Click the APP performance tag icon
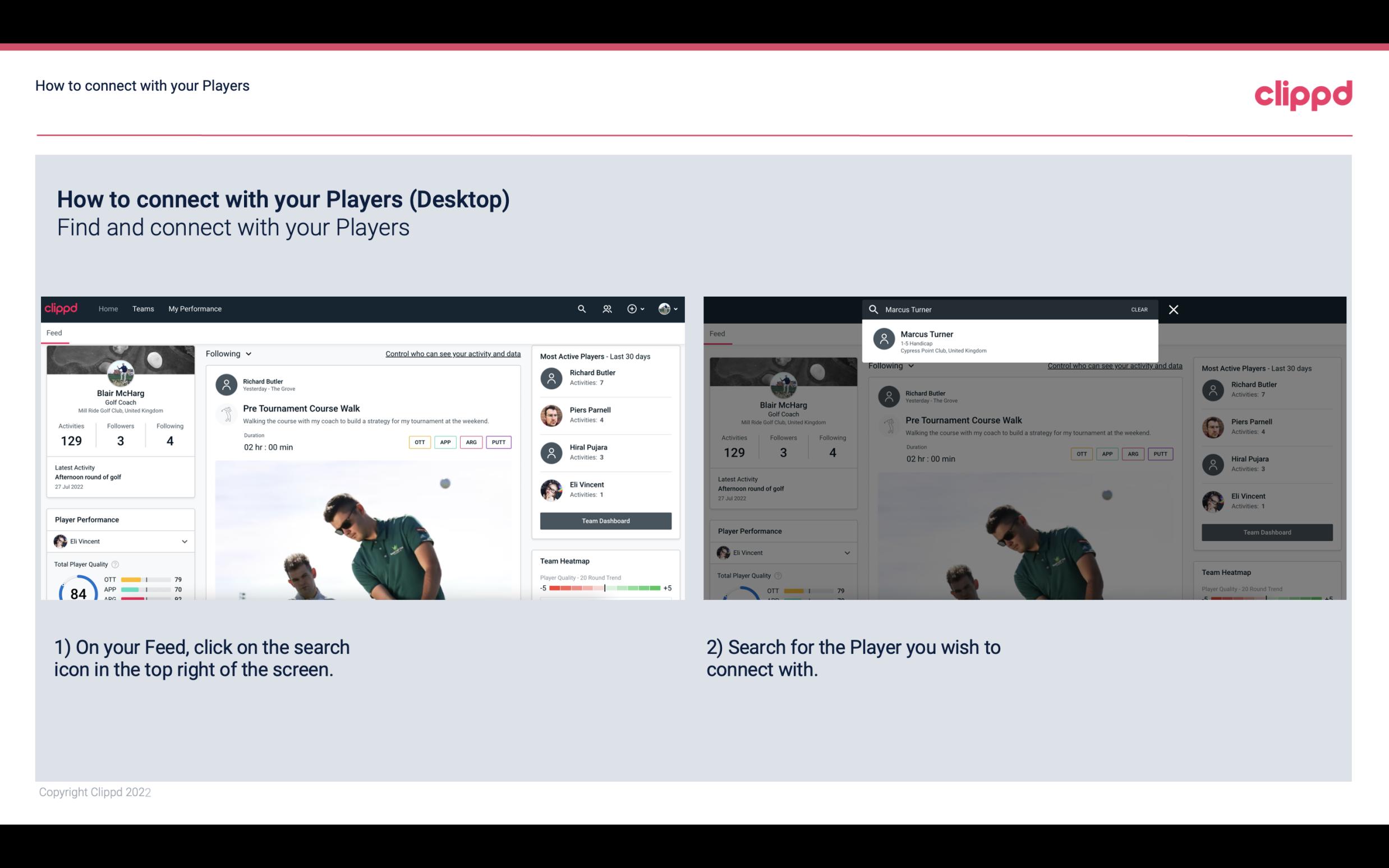This screenshot has width=1389, height=868. (444, 442)
